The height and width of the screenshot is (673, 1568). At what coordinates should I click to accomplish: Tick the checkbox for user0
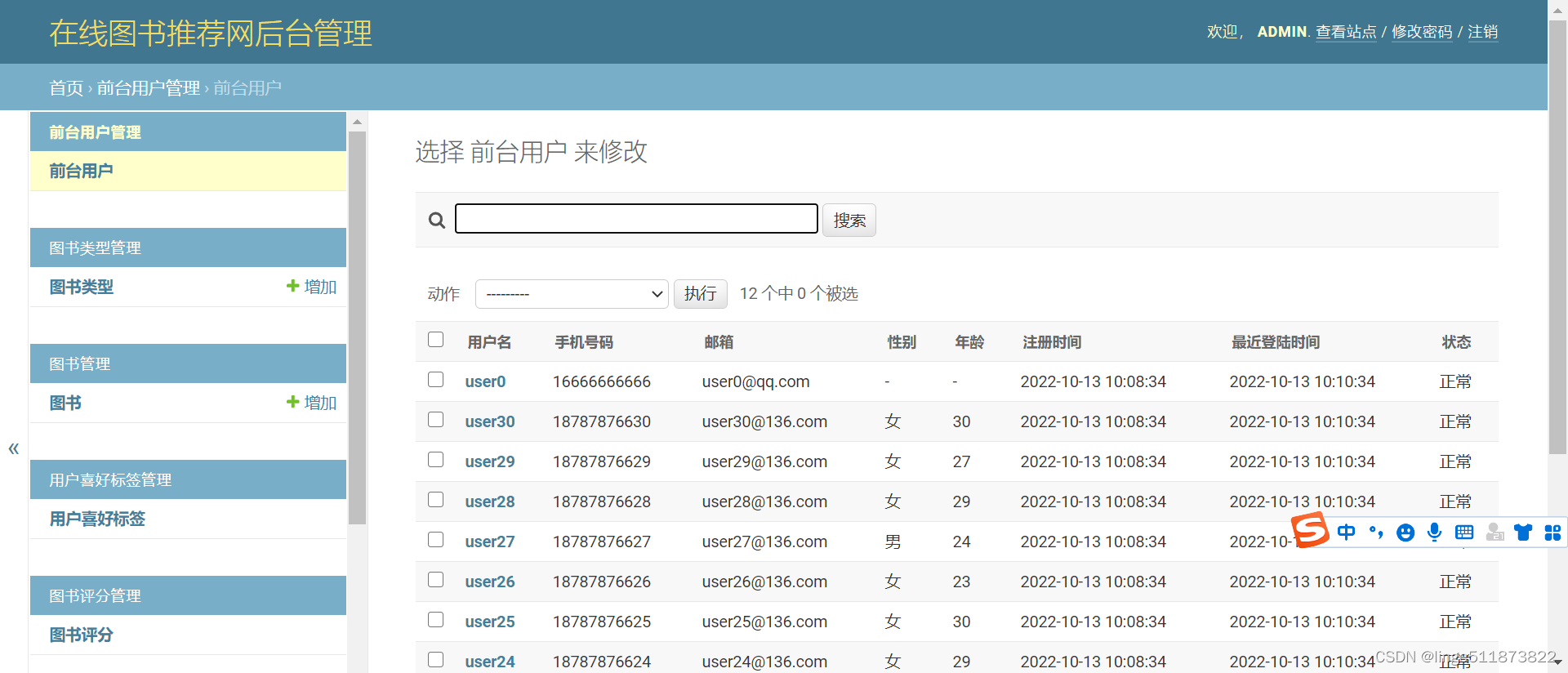click(436, 380)
